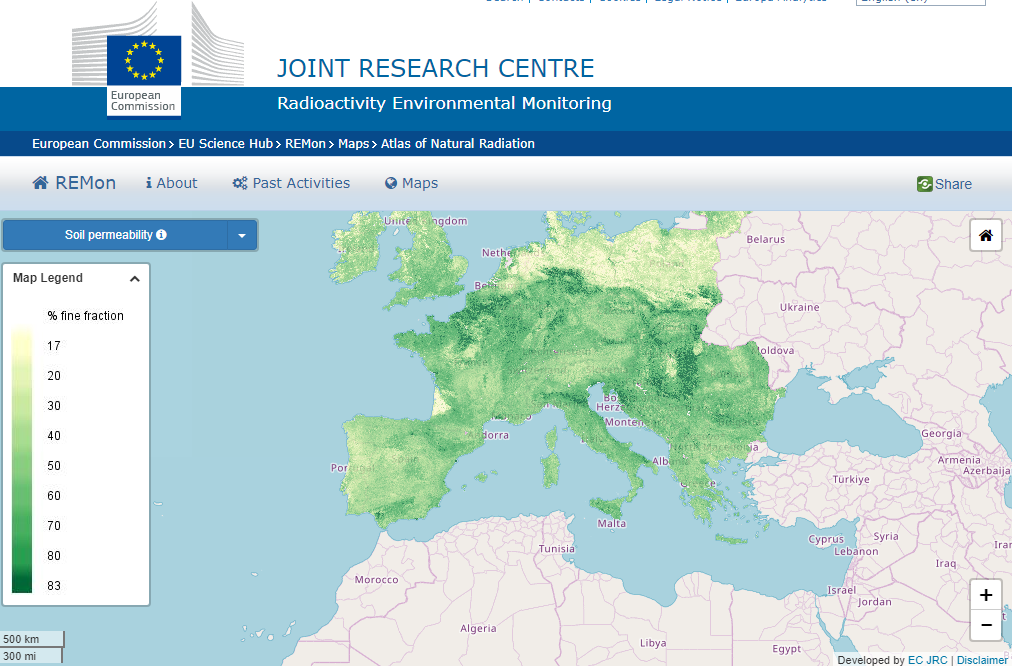Click the Syria label on the map
This screenshot has width=1012, height=666.
886,536
